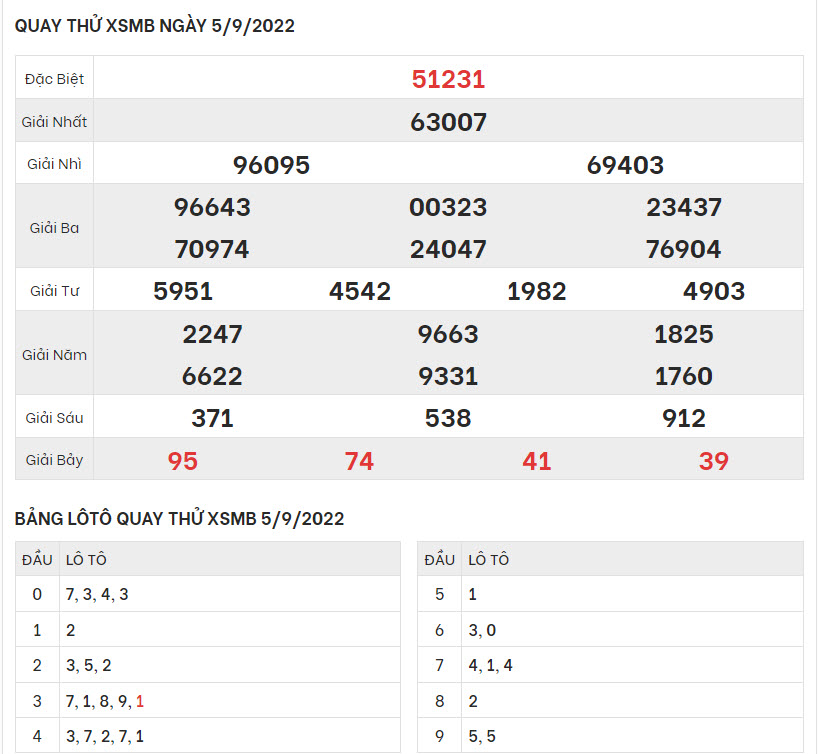
Task: Select second prize number 96095
Action: (x=271, y=165)
